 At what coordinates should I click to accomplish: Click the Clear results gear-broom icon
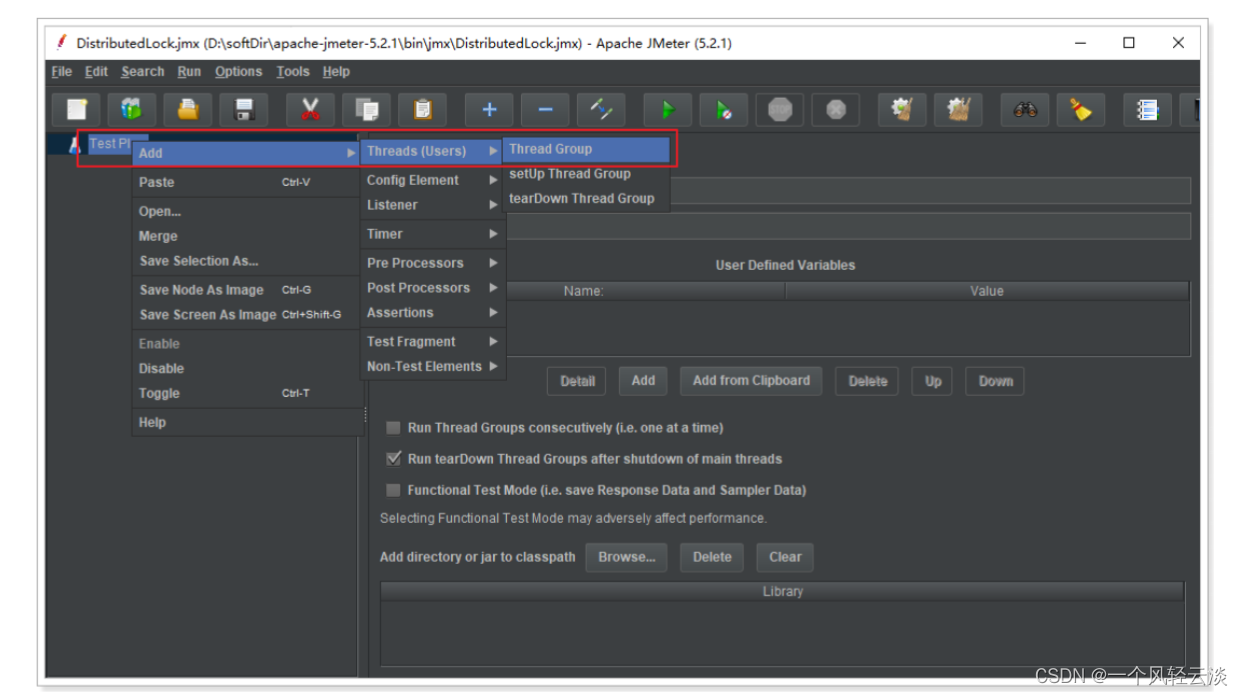(x=902, y=109)
